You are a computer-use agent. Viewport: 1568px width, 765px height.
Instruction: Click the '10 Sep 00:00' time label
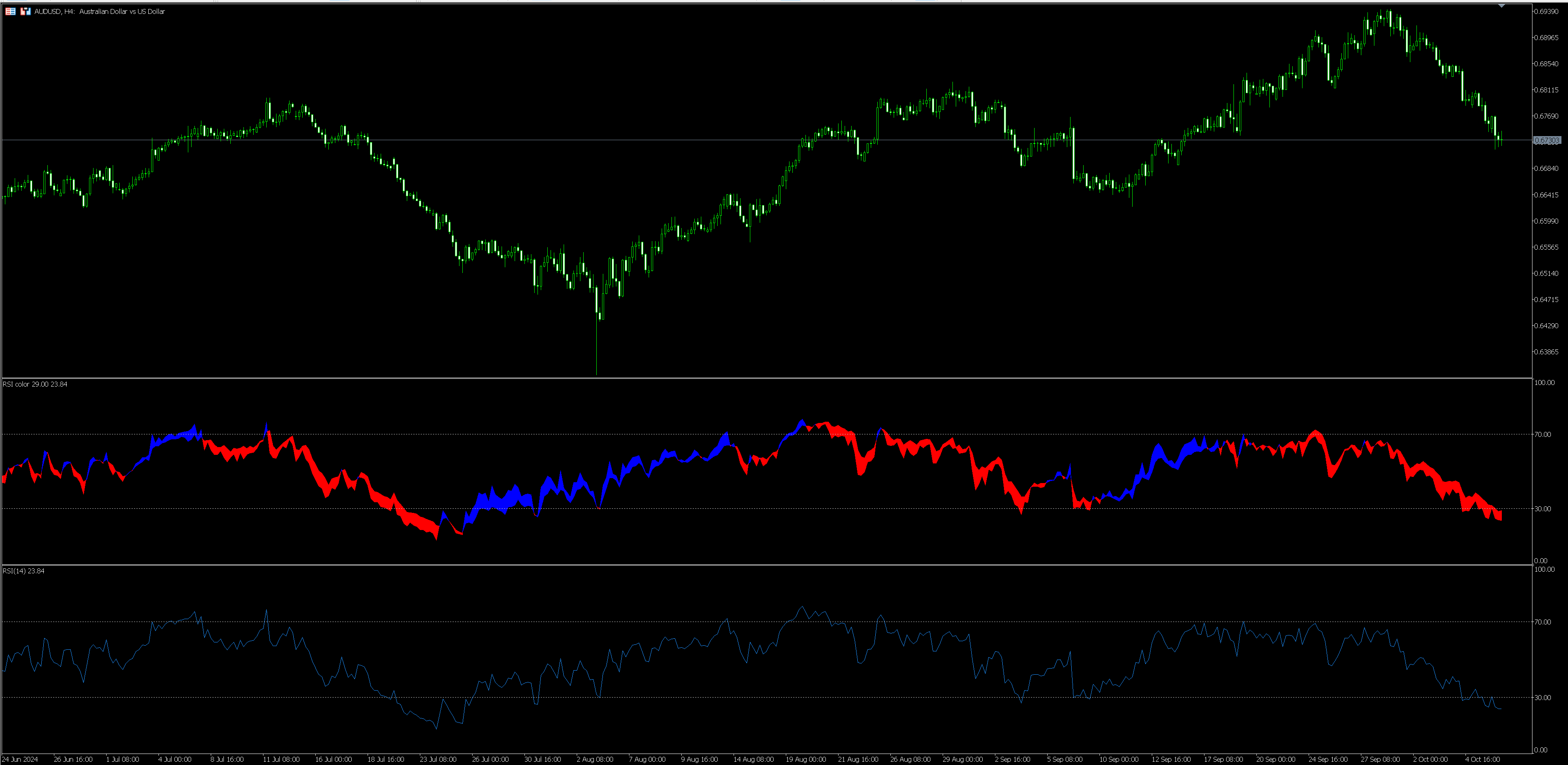[x=1119, y=760]
